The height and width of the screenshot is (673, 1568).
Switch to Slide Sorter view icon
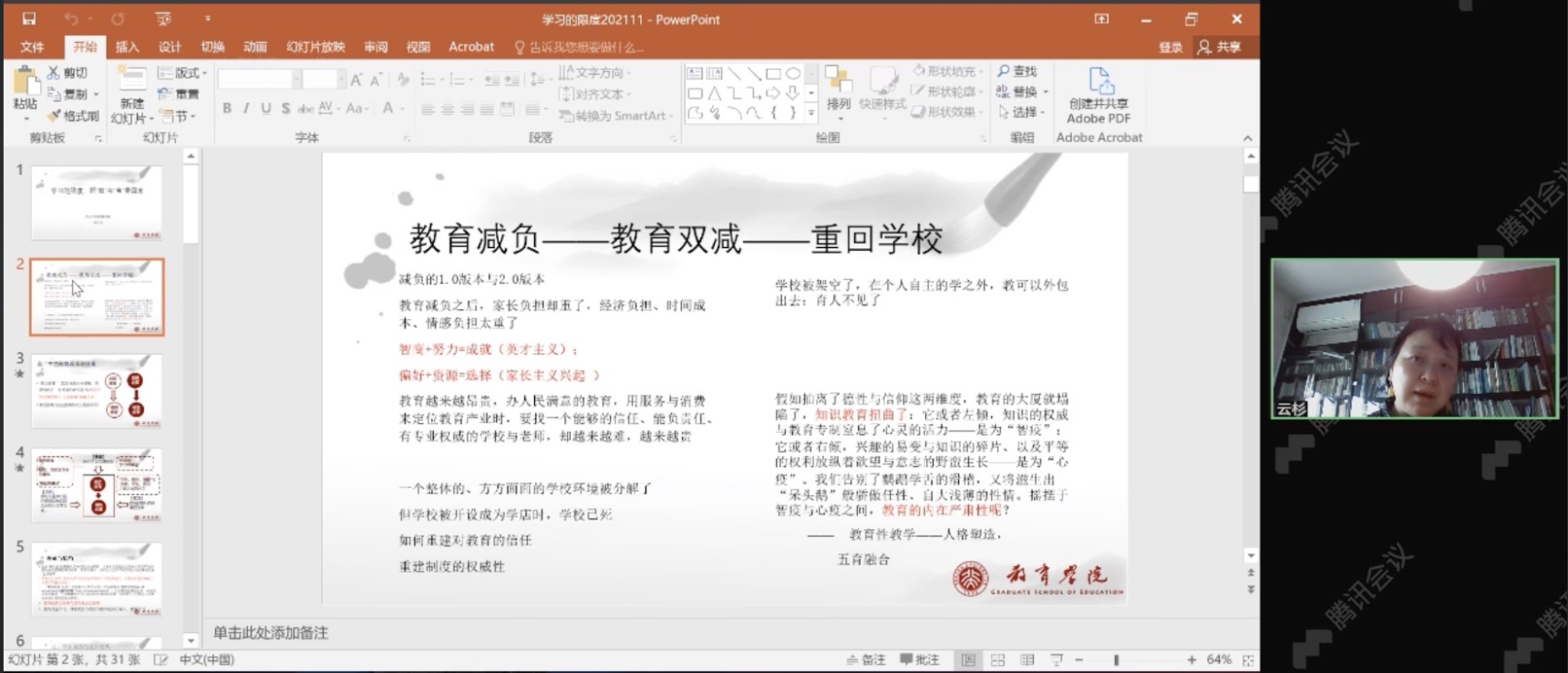[x=998, y=659]
